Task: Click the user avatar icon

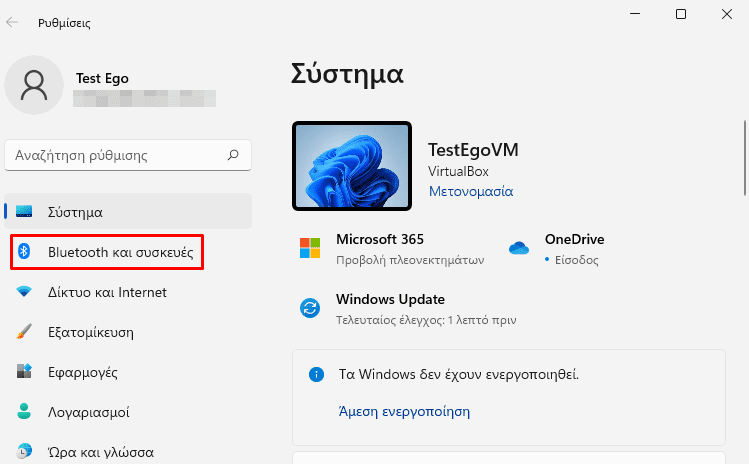Action: 34,85
